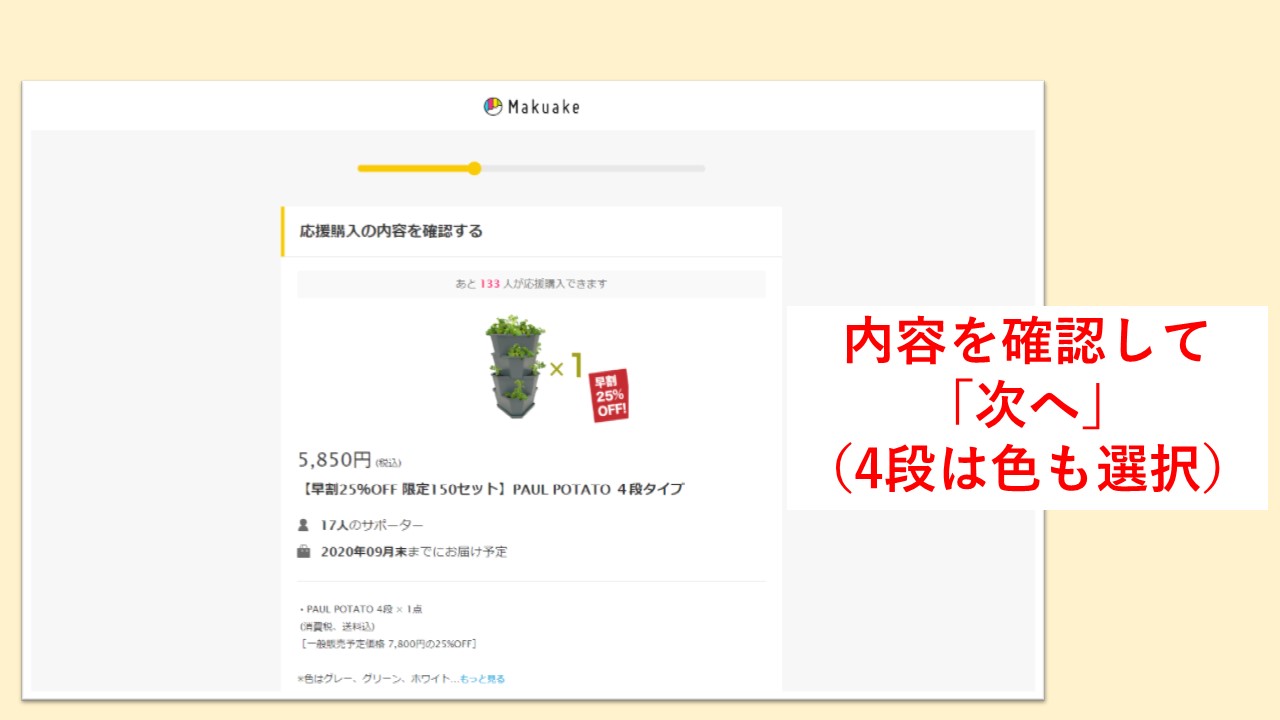Click the "2020年09月末までにお届け予定" text
The height and width of the screenshot is (720, 1280).
[x=414, y=552]
